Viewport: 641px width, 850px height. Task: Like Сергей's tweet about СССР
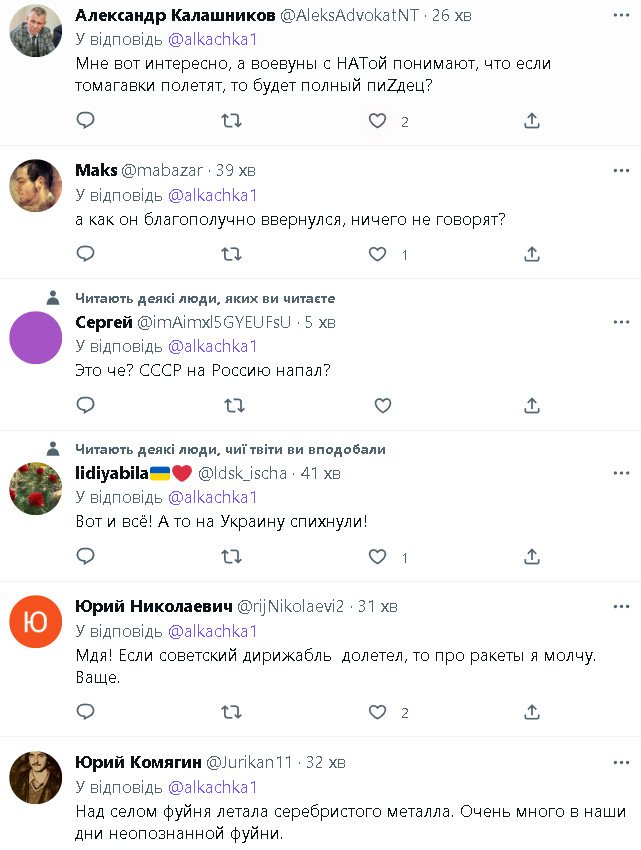tap(382, 405)
